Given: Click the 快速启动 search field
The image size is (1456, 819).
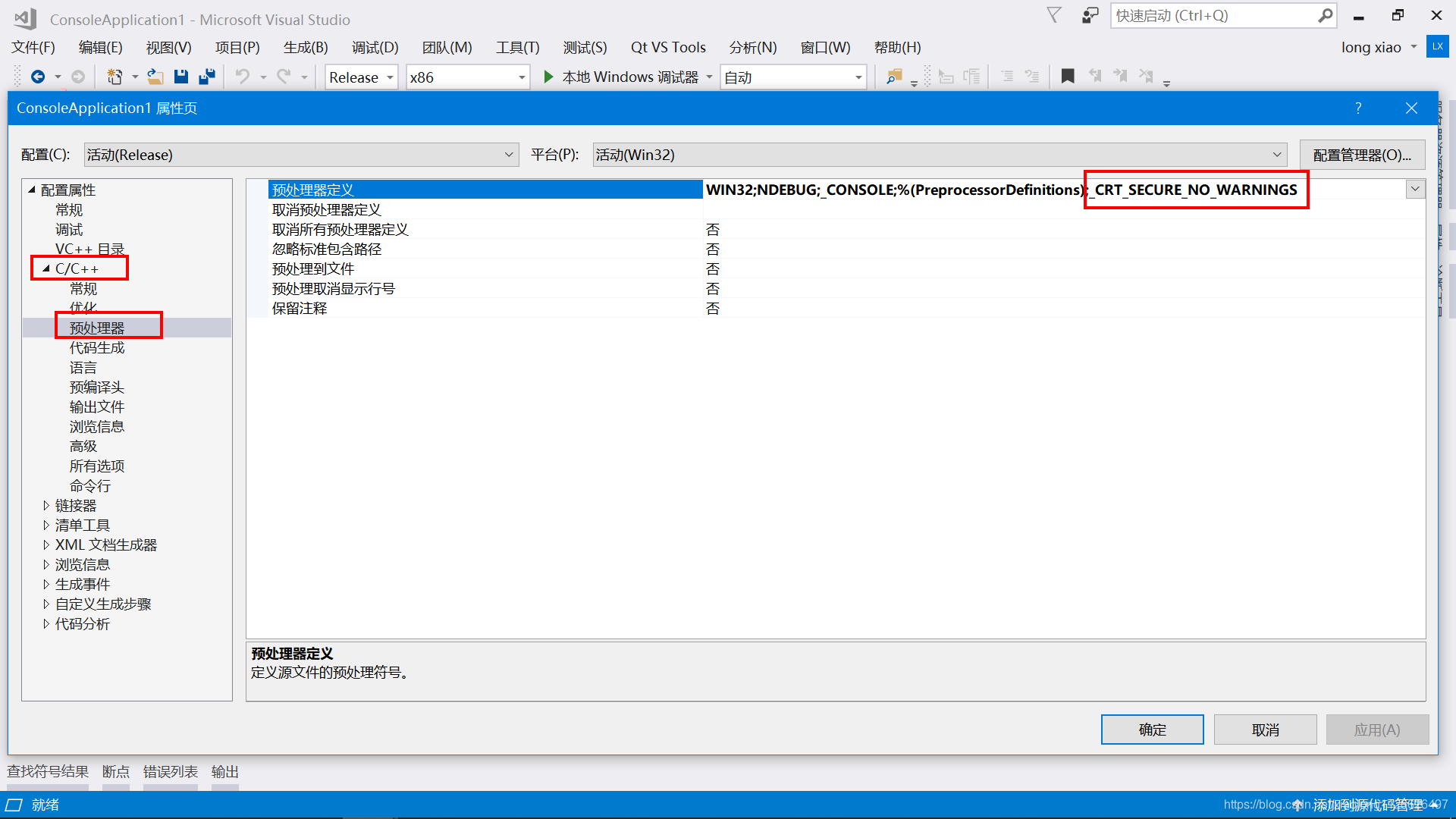Looking at the screenshot, I should pos(1213,16).
